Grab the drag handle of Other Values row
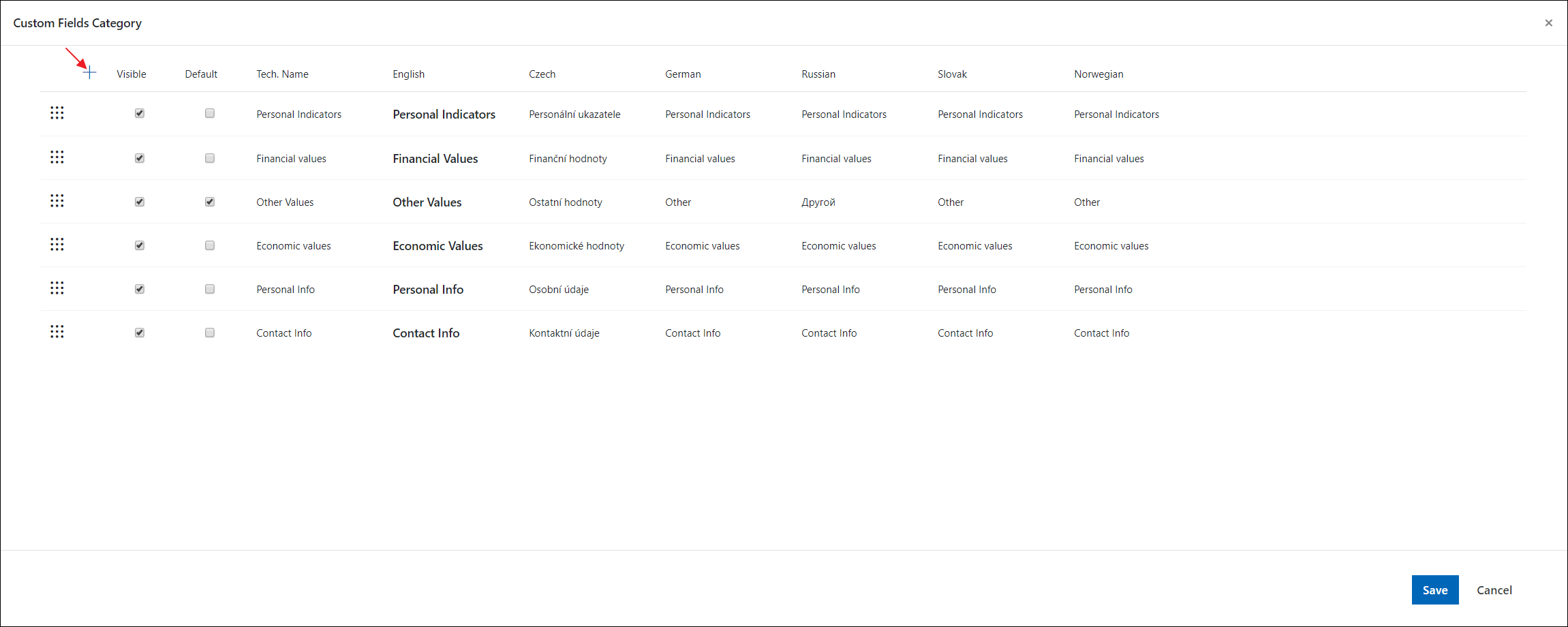The width and height of the screenshot is (1568, 627). pos(57,201)
